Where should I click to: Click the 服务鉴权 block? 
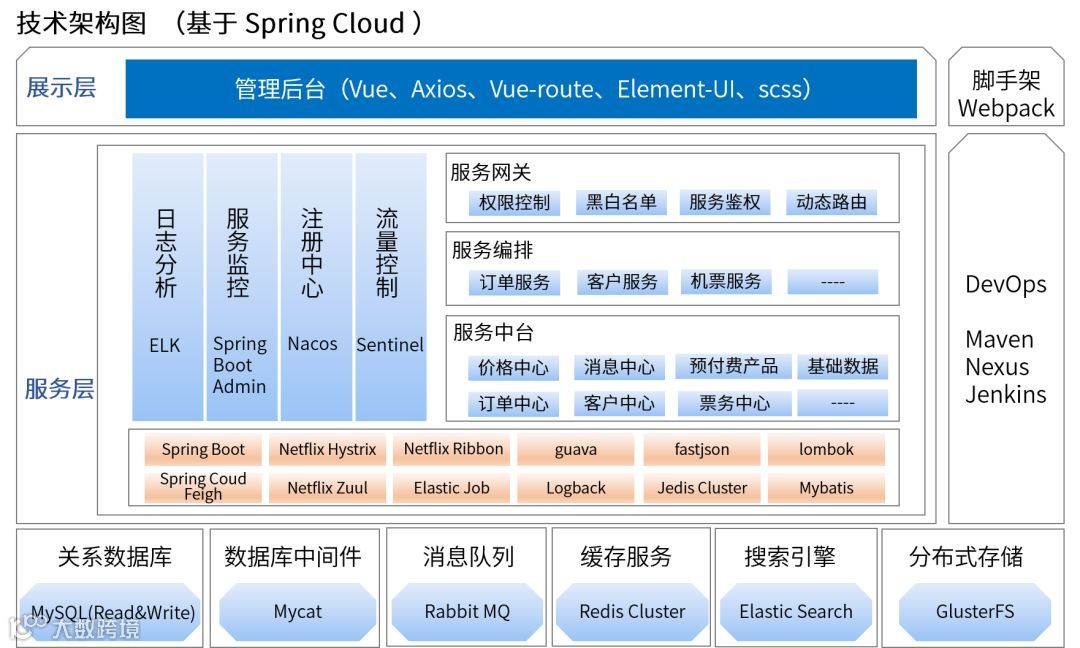(725, 202)
